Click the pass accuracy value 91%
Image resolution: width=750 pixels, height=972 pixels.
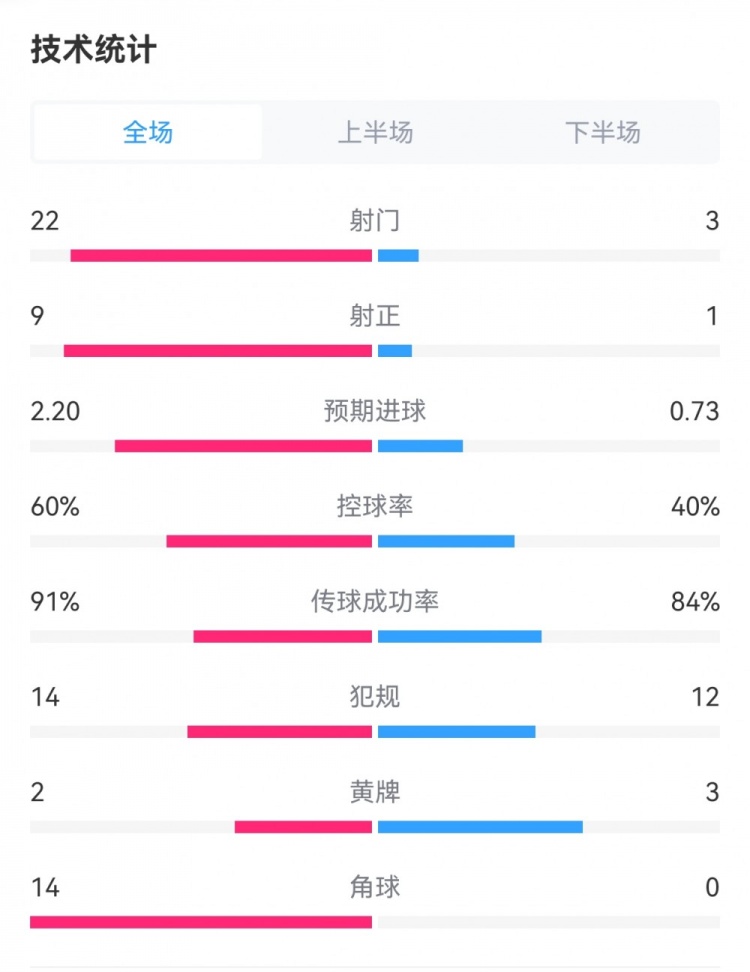[52, 602]
